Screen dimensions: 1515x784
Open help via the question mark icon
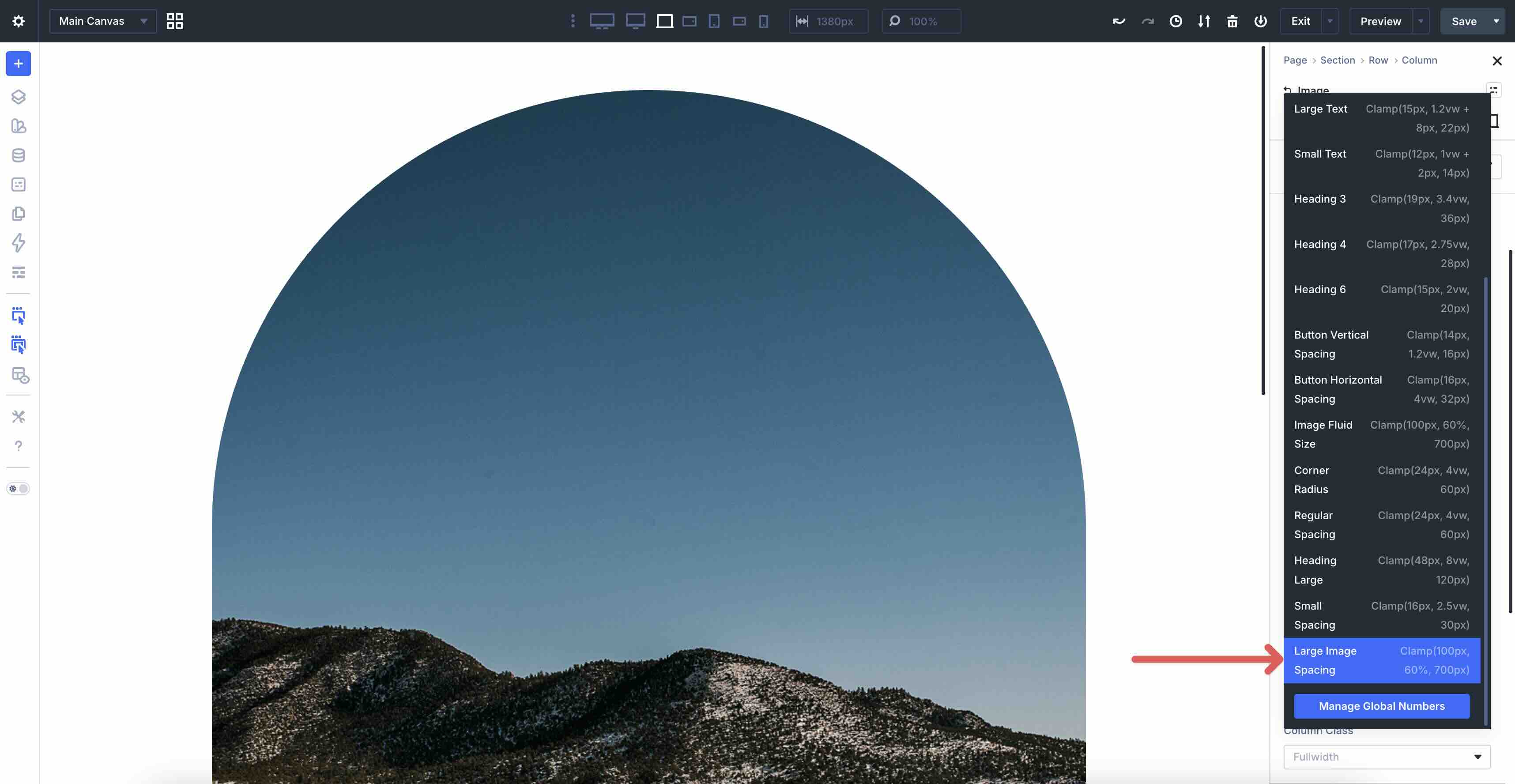pos(18,446)
